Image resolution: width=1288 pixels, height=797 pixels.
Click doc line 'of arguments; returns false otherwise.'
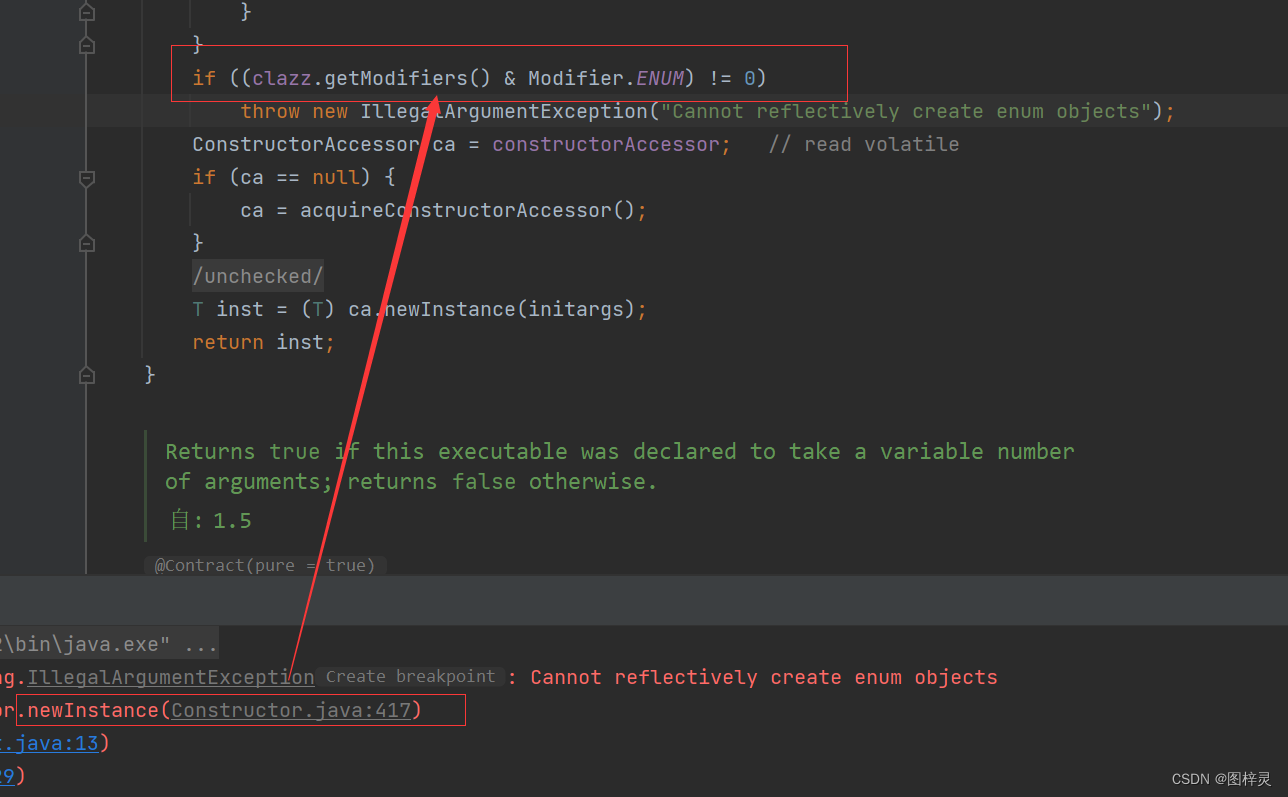[411, 481]
